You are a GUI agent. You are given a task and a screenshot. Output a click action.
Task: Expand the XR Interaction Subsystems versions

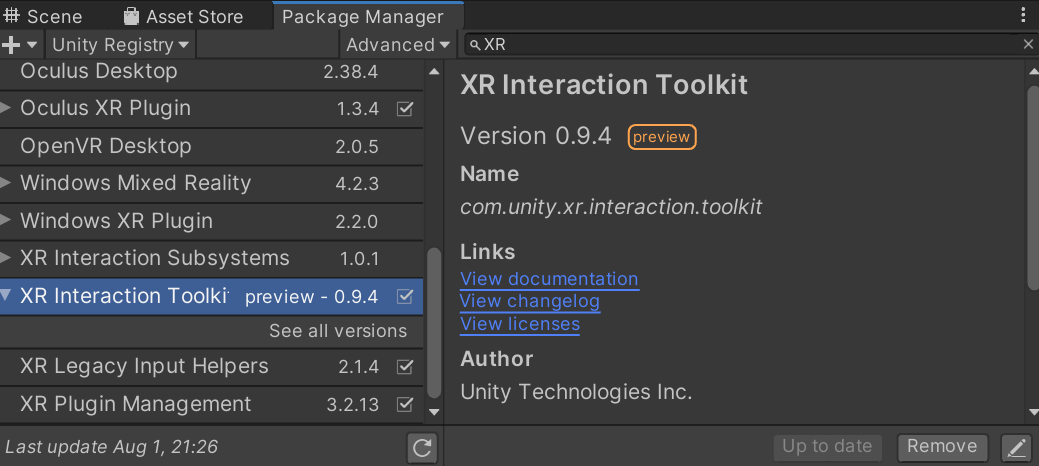click(x=6, y=258)
